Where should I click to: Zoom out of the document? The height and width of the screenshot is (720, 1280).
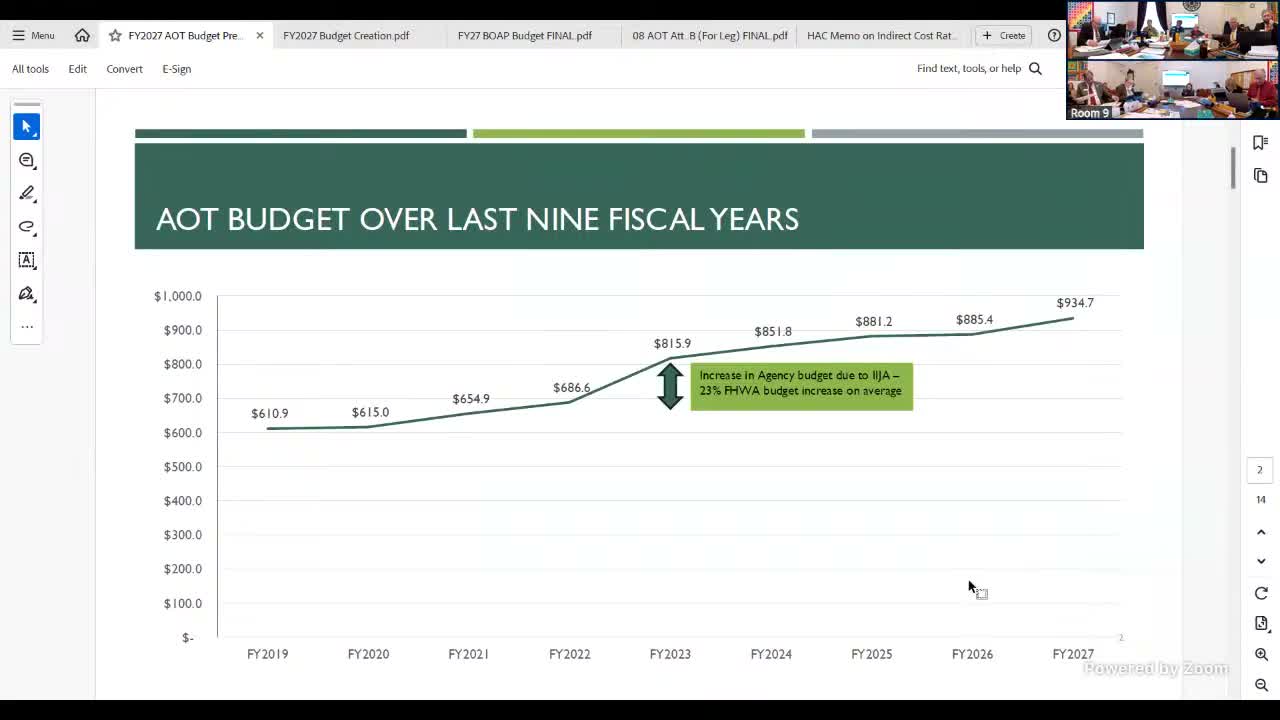tap(1261, 685)
